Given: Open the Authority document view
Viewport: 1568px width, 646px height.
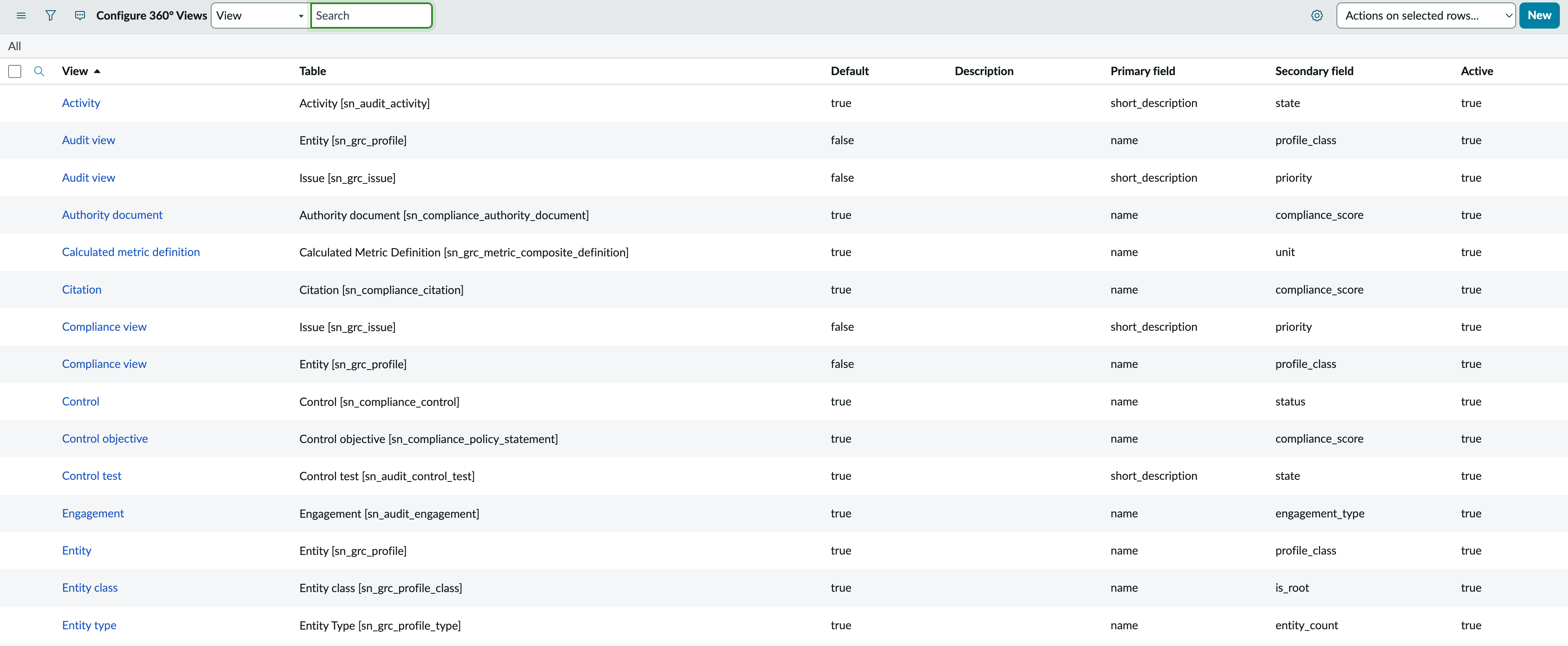Looking at the screenshot, I should pyautogui.click(x=112, y=215).
